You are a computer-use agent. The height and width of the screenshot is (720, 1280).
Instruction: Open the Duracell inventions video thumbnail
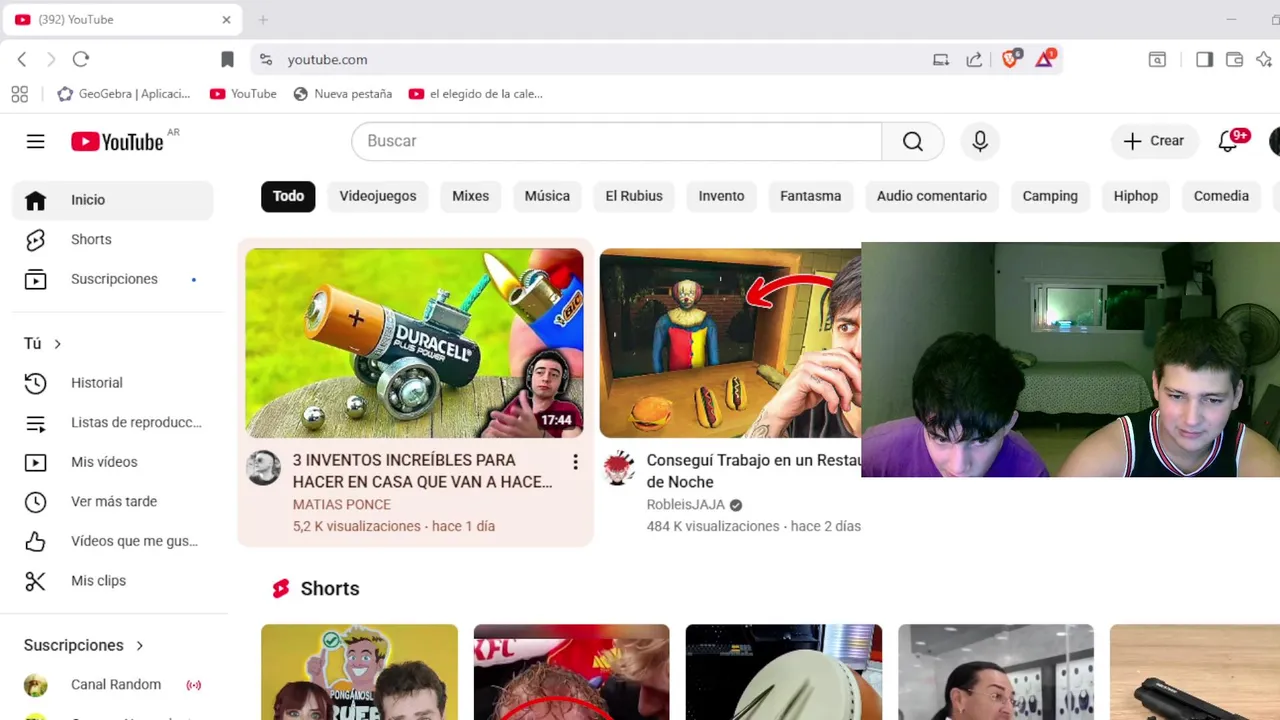pyautogui.click(x=414, y=343)
